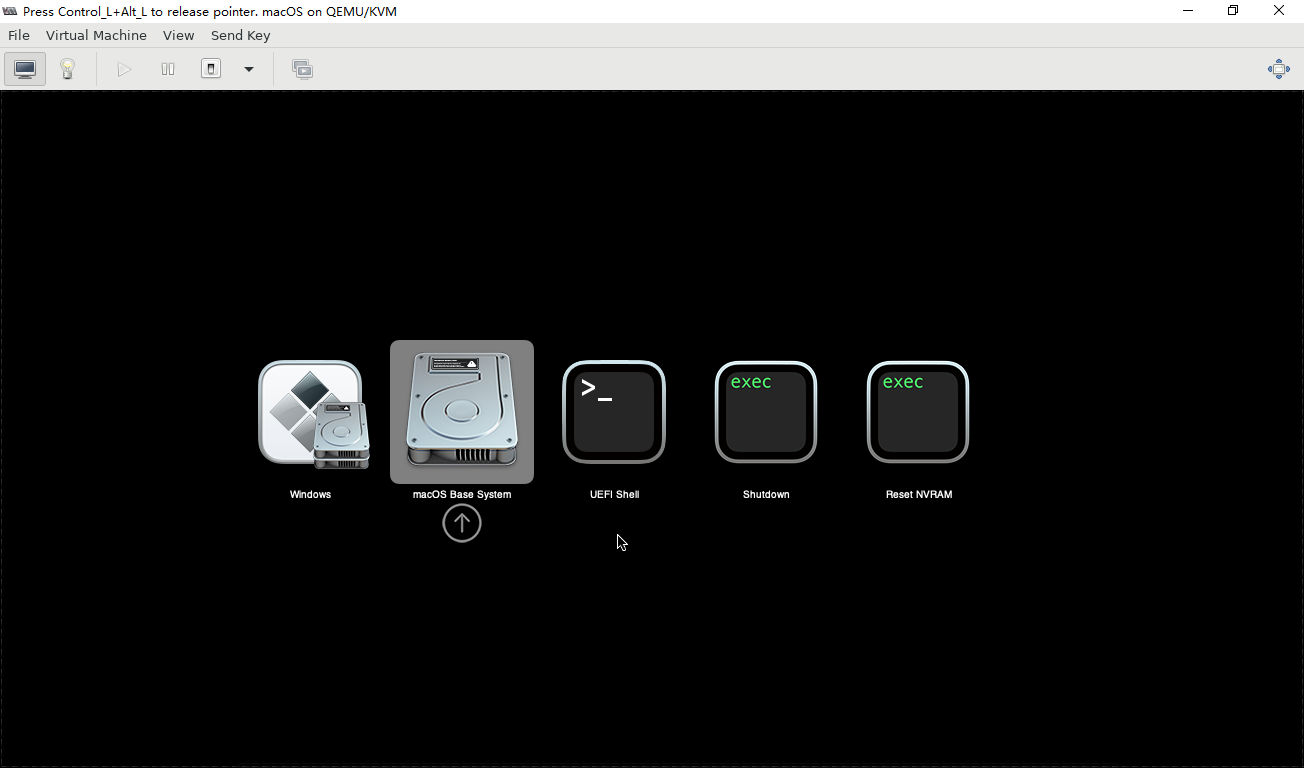Click the up-arrow circle under macOS Base System
Viewport: 1304px width, 768px height.
click(x=462, y=523)
